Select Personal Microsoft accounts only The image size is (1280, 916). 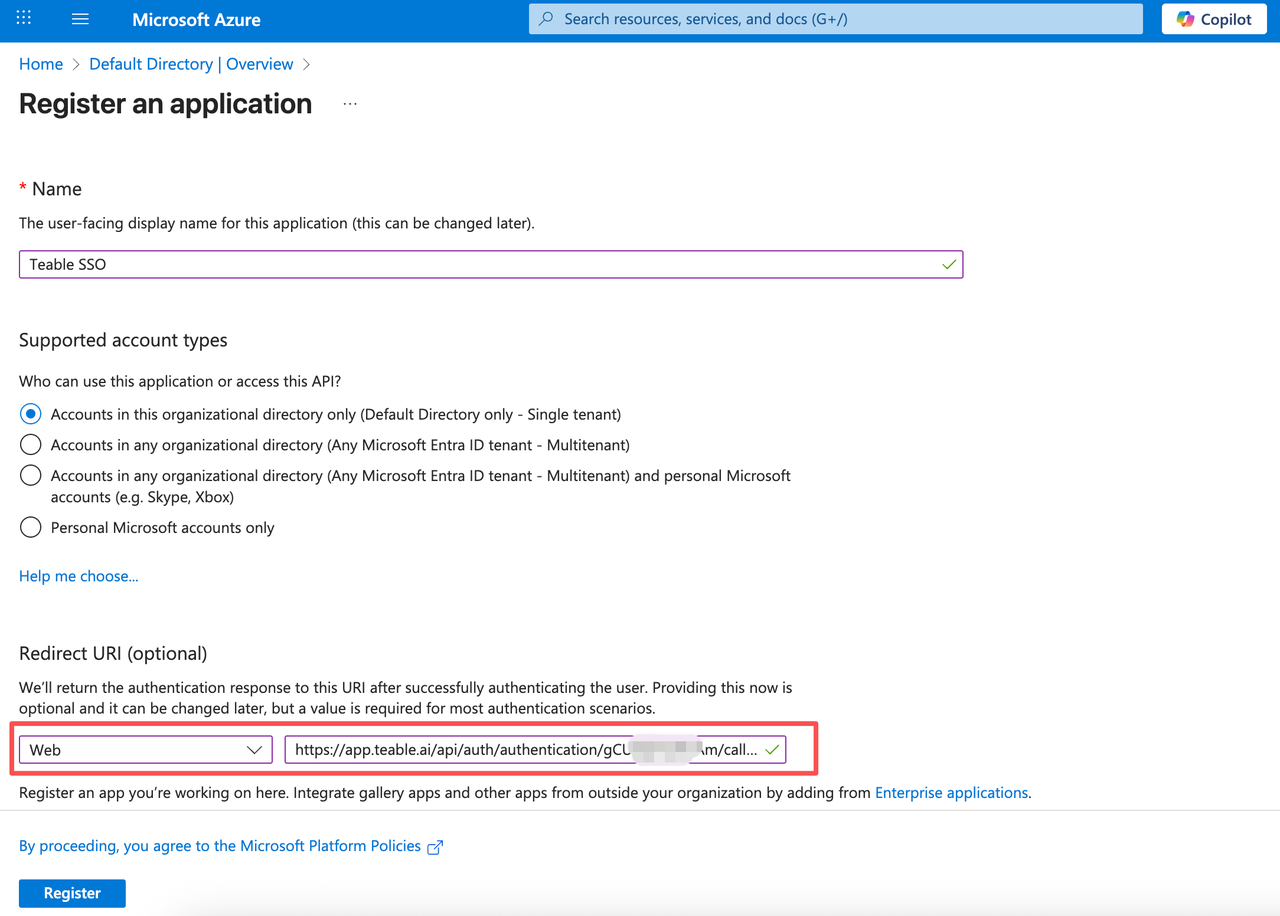coord(31,527)
